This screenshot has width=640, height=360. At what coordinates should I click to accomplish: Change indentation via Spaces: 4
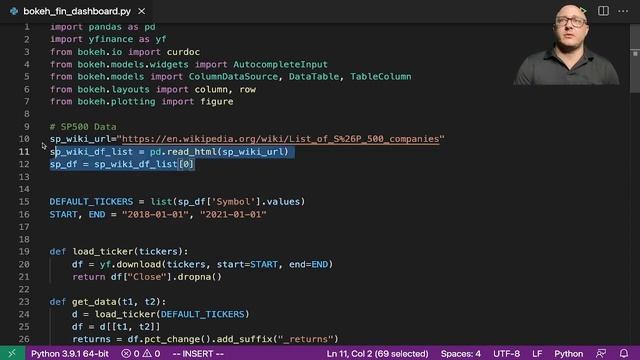click(x=460, y=353)
